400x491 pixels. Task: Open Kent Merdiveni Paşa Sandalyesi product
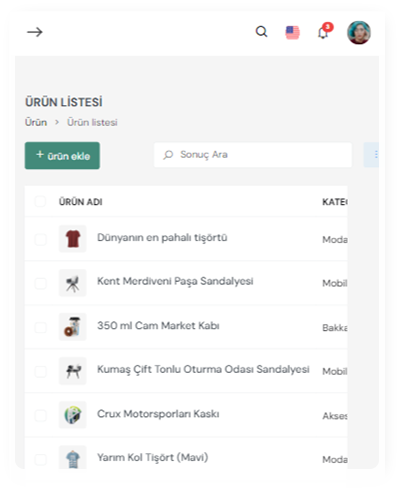(175, 281)
